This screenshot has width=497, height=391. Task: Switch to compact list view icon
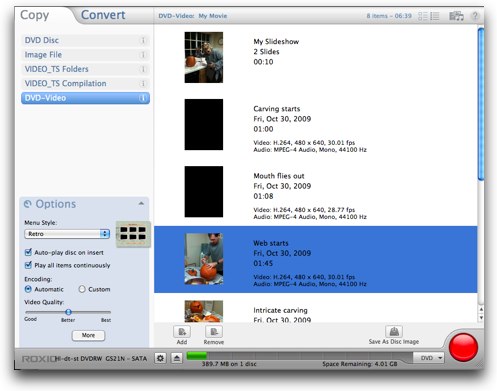pyautogui.click(x=423, y=16)
